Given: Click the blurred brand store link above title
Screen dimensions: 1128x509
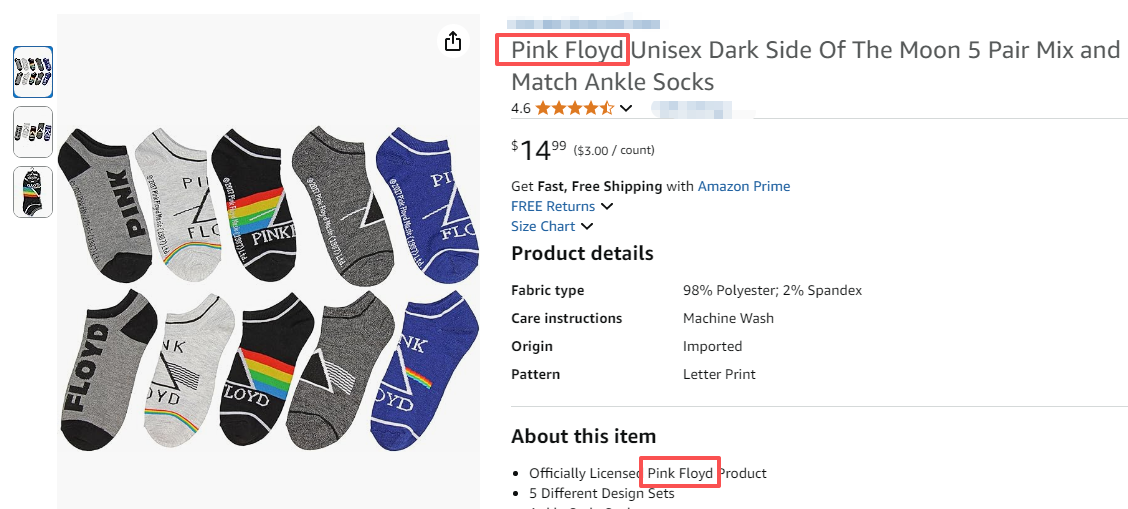Looking at the screenshot, I should tap(584, 23).
